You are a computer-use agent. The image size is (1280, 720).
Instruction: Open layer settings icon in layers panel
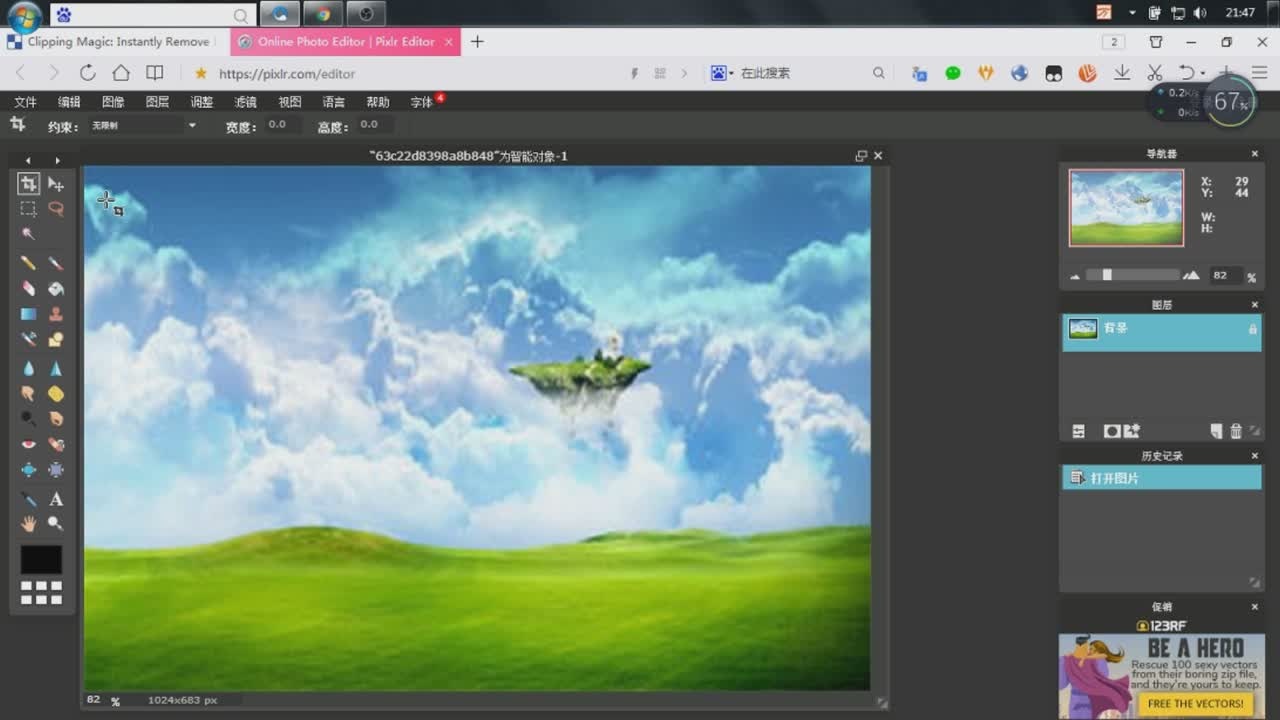(1078, 431)
